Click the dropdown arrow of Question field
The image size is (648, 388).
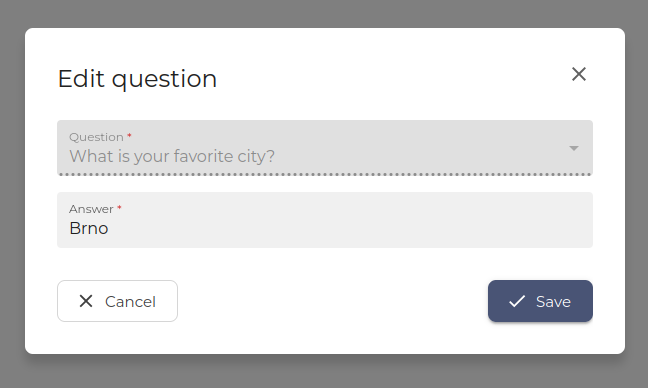574,148
